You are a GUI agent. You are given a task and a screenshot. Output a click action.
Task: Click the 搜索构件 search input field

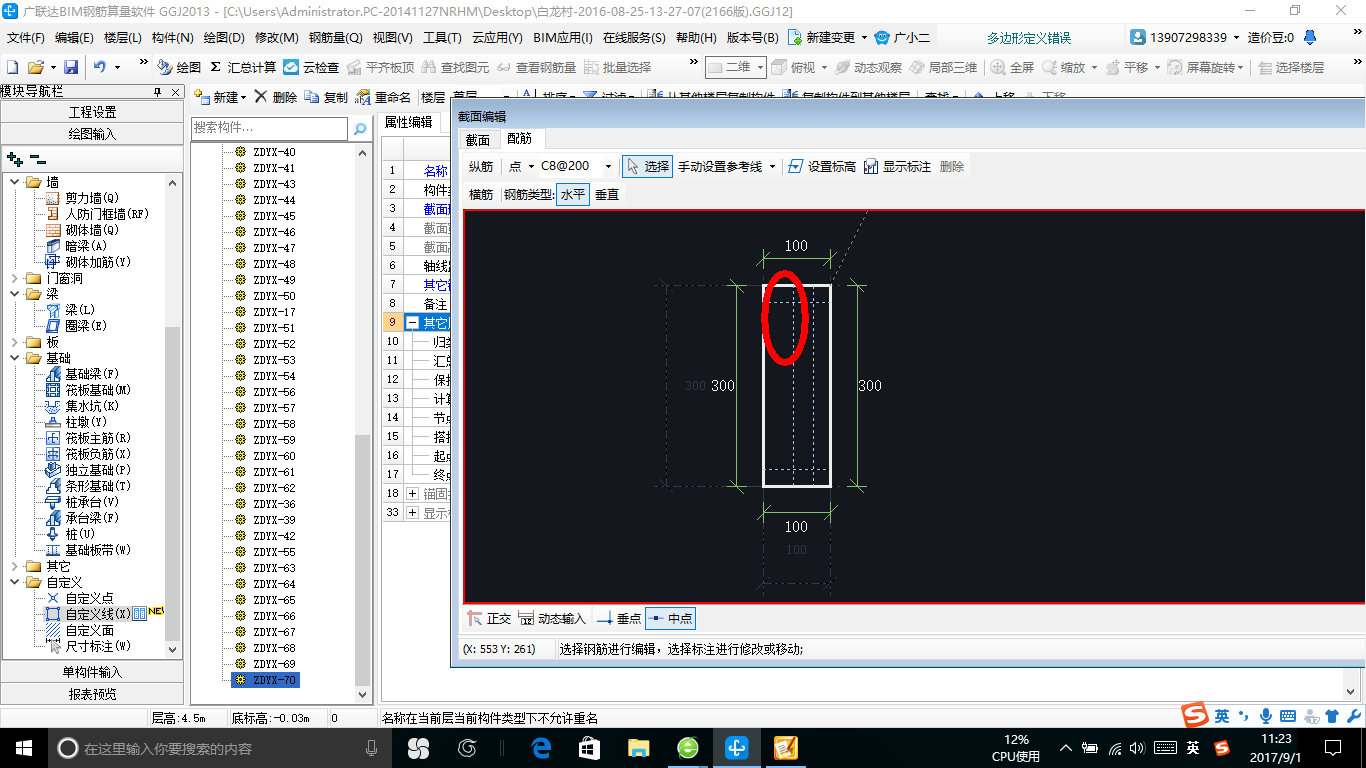(x=269, y=129)
